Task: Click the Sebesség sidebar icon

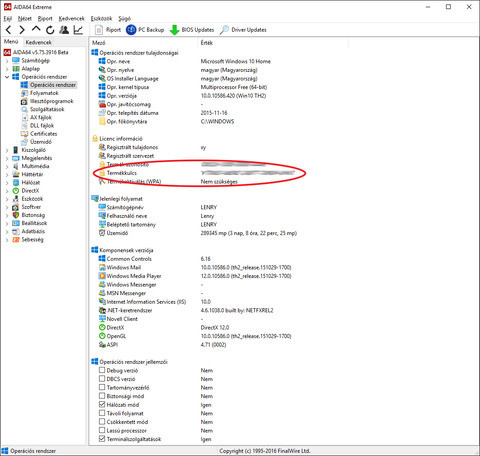Action: point(16,240)
